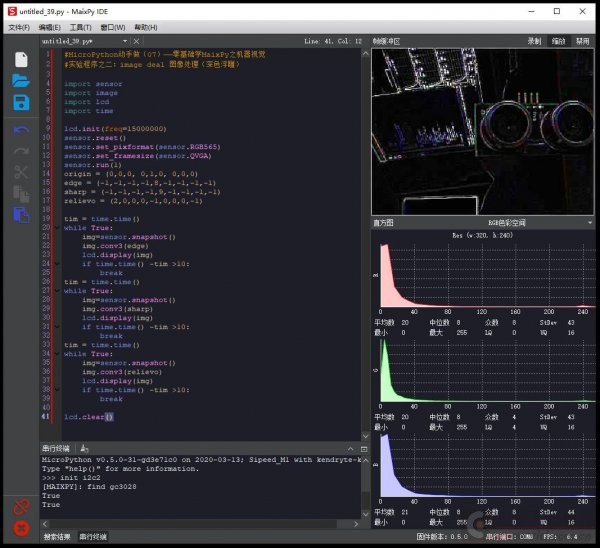Click the 帧缓冲区 frame buffer panel title
The image size is (600, 548).
386,41
